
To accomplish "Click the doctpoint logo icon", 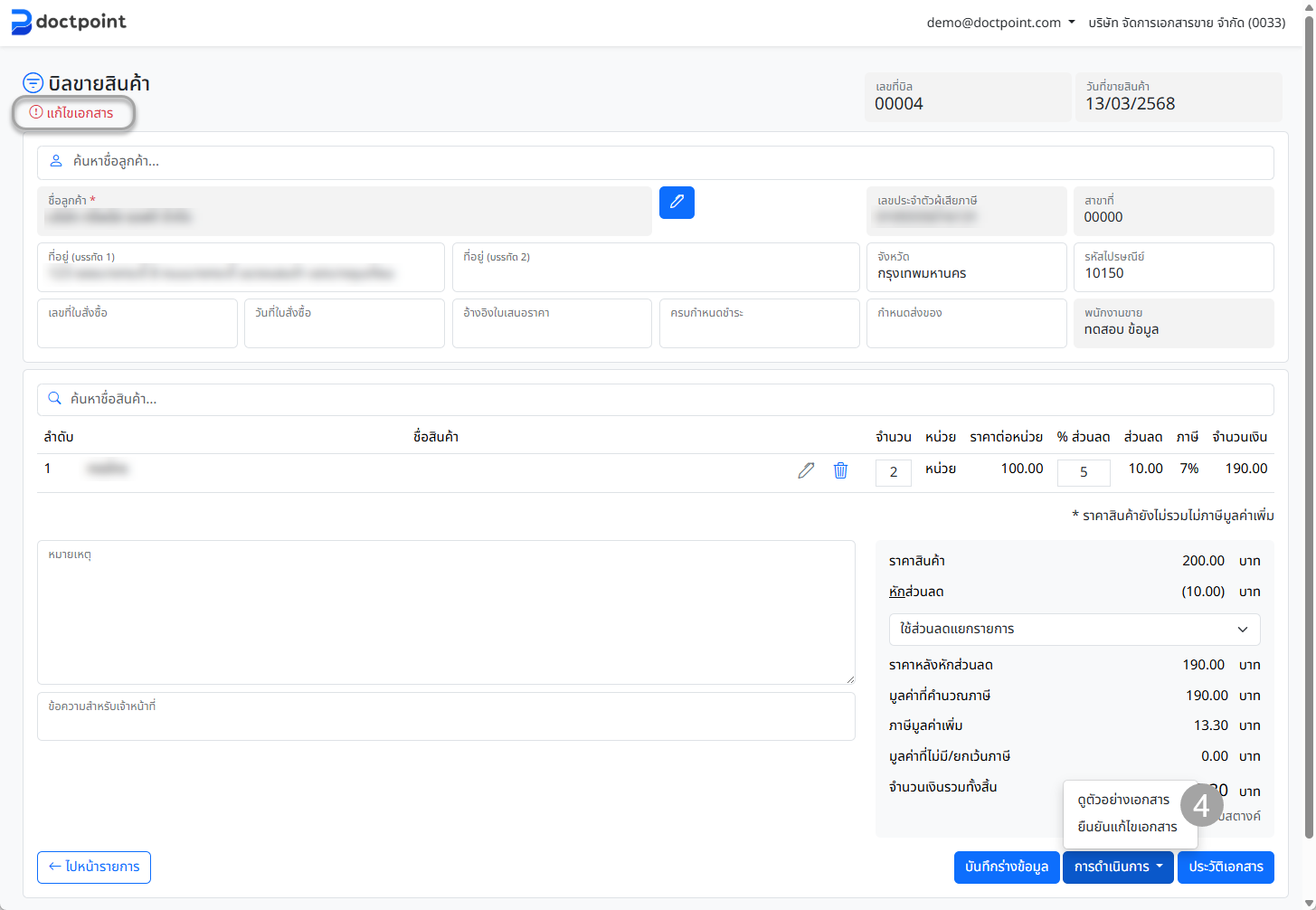I will tap(21, 22).
